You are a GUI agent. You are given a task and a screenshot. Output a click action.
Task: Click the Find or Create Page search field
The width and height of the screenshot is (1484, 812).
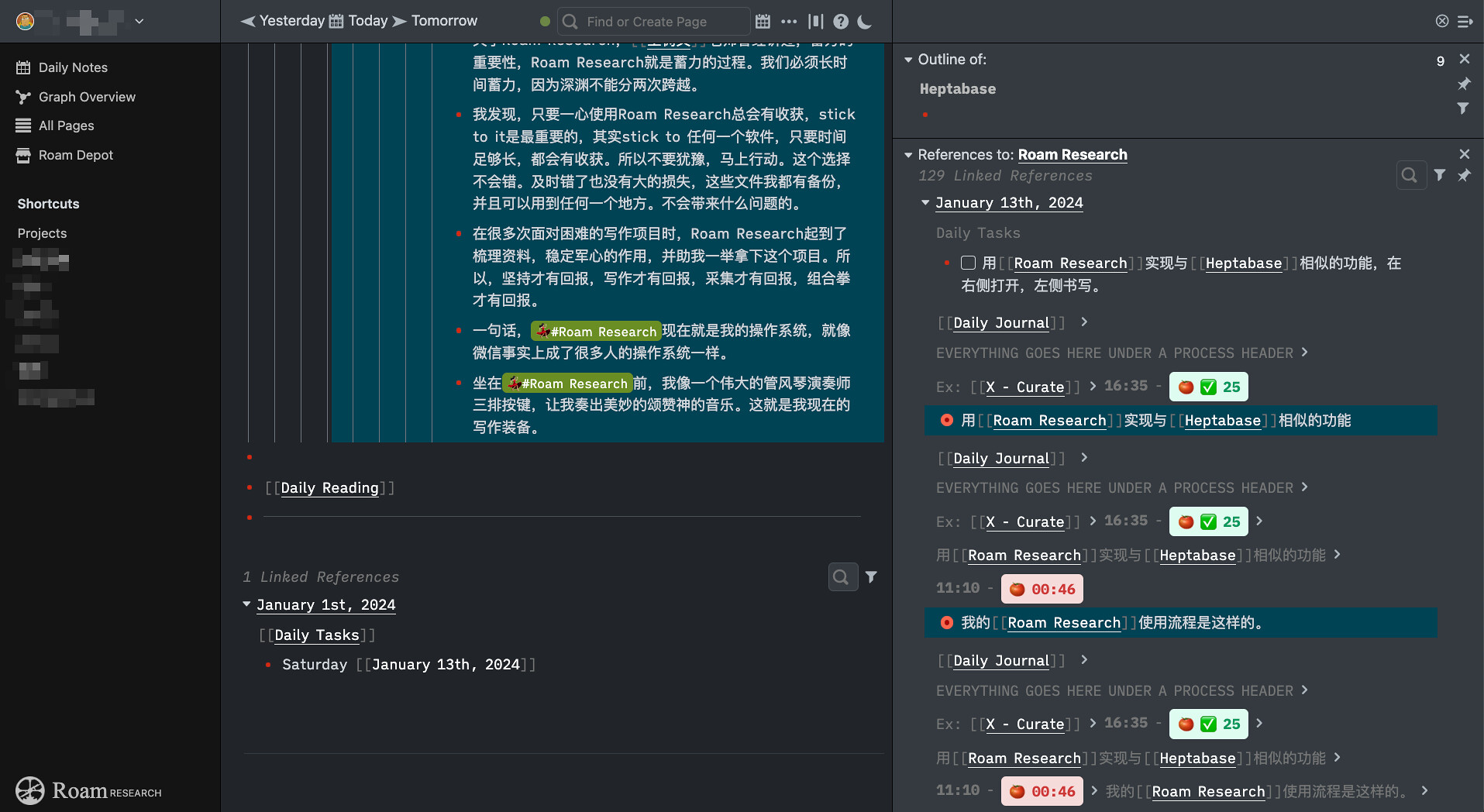pyautogui.click(x=653, y=22)
